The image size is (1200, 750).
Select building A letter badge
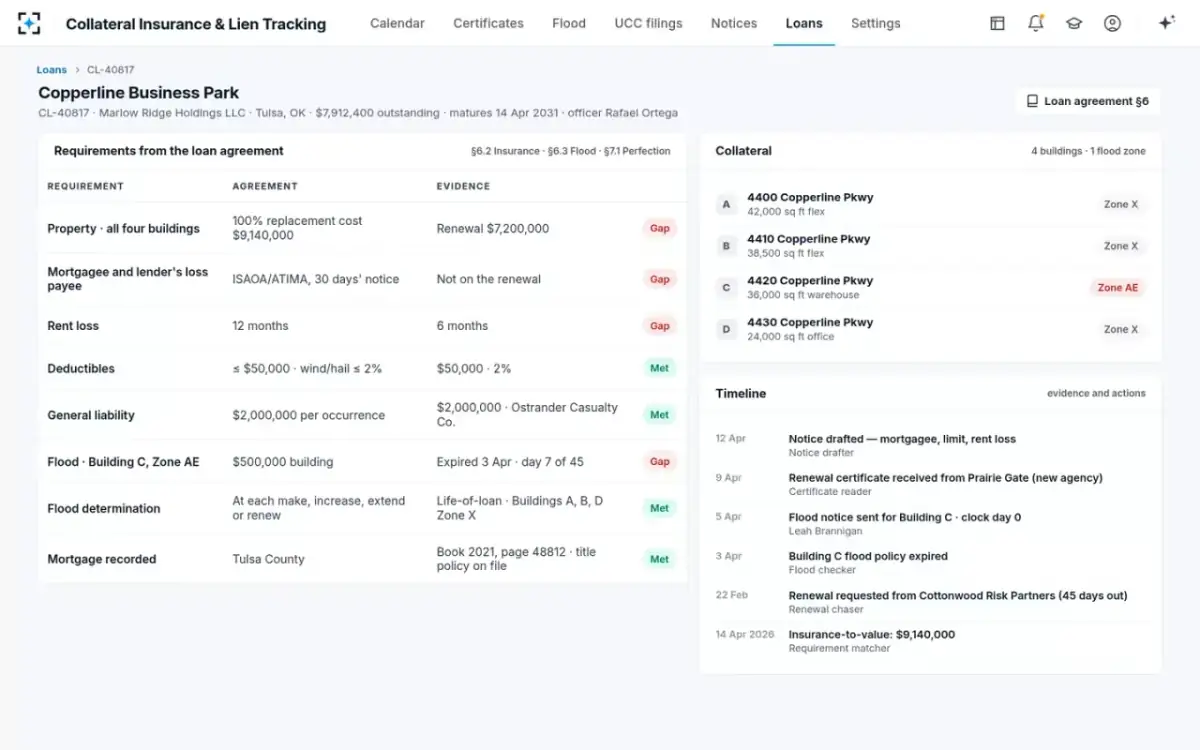click(x=726, y=204)
